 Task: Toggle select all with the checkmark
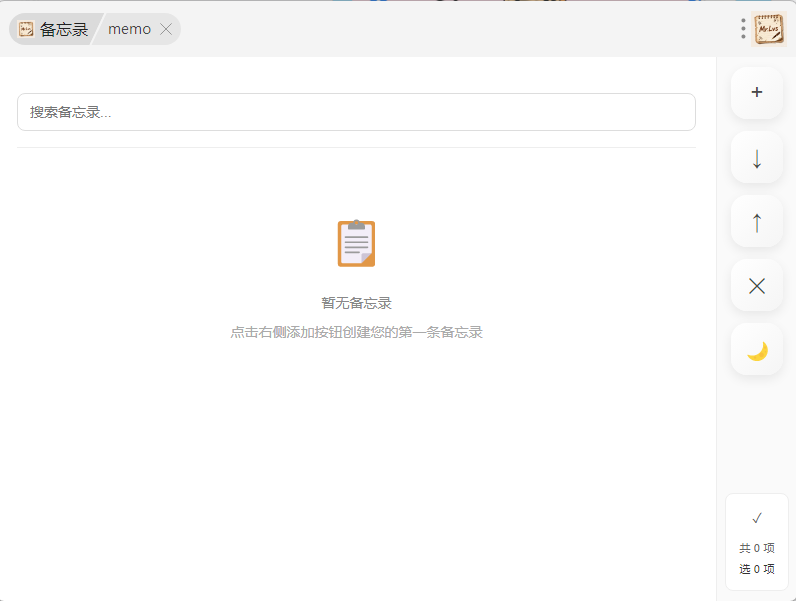pos(757,518)
